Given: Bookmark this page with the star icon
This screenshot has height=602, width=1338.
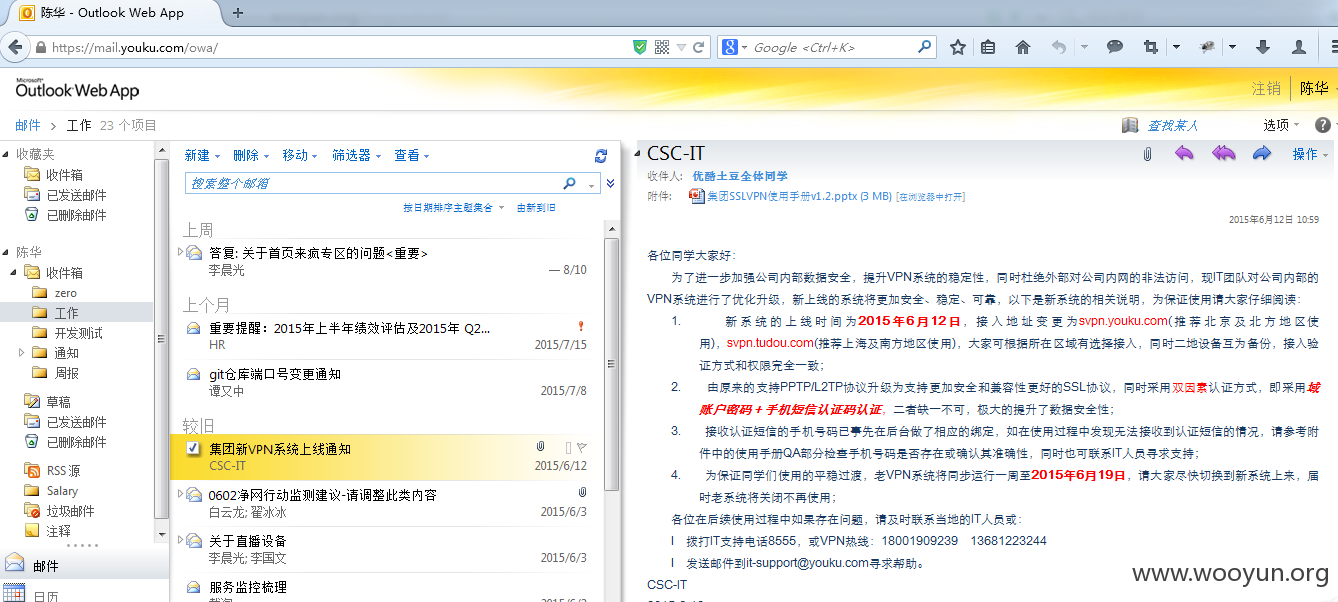Looking at the screenshot, I should pyautogui.click(x=958, y=47).
